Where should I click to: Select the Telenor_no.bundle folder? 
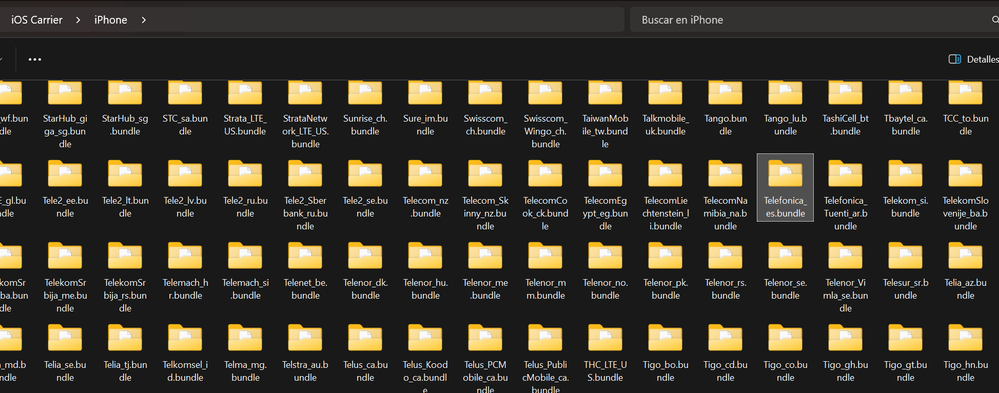click(605, 270)
